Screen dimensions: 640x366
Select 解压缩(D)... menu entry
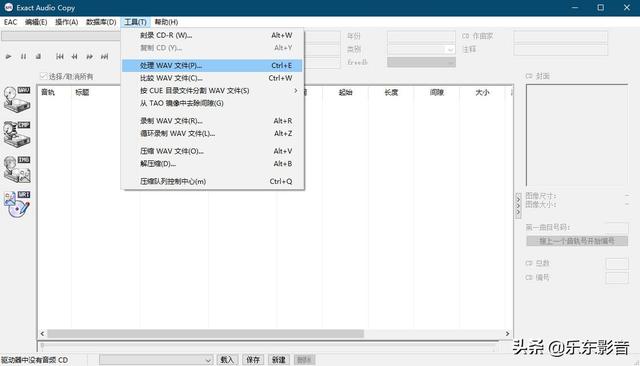click(x=212, y=164)
